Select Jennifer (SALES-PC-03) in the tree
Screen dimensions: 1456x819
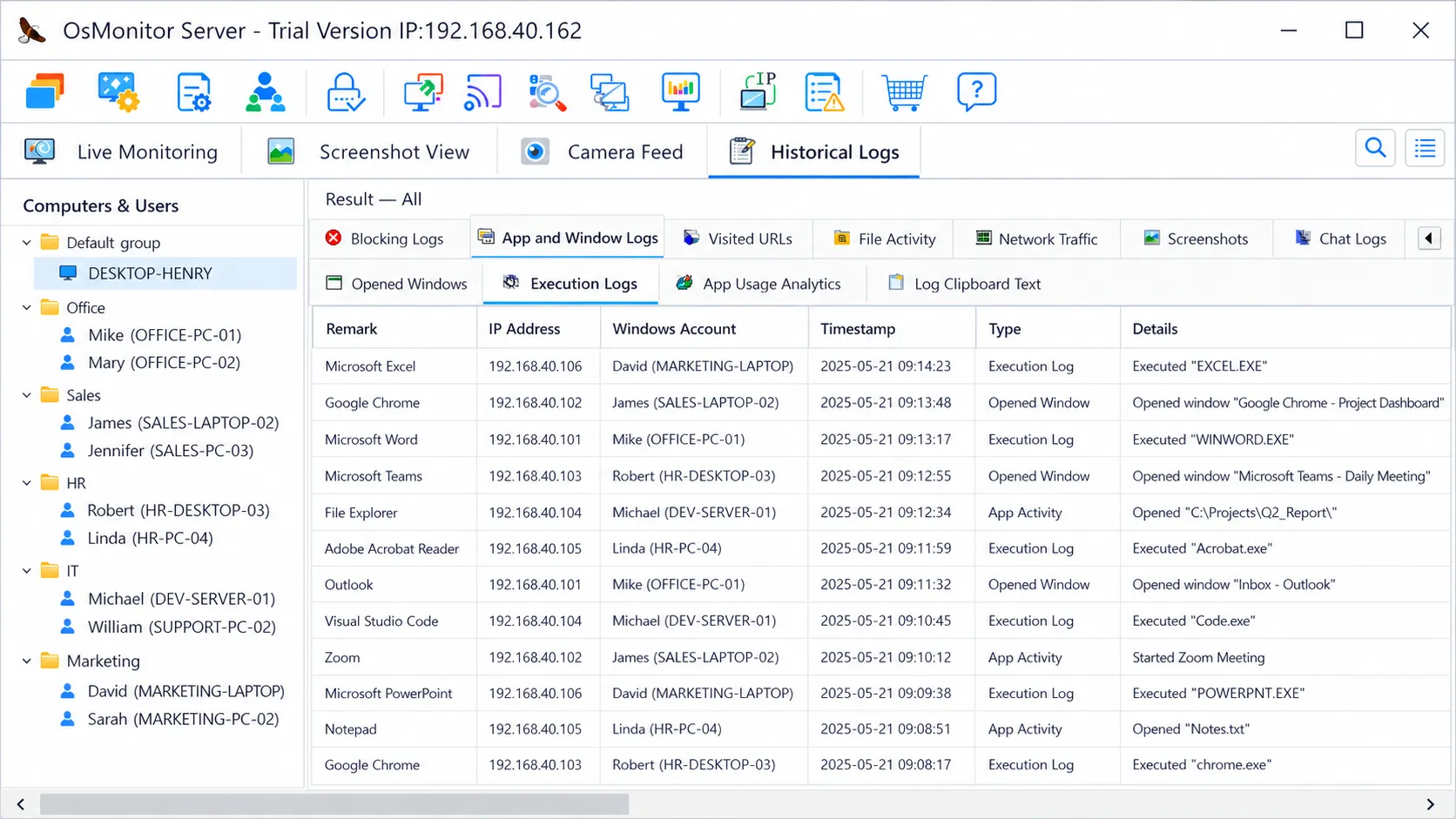[170, 451]
